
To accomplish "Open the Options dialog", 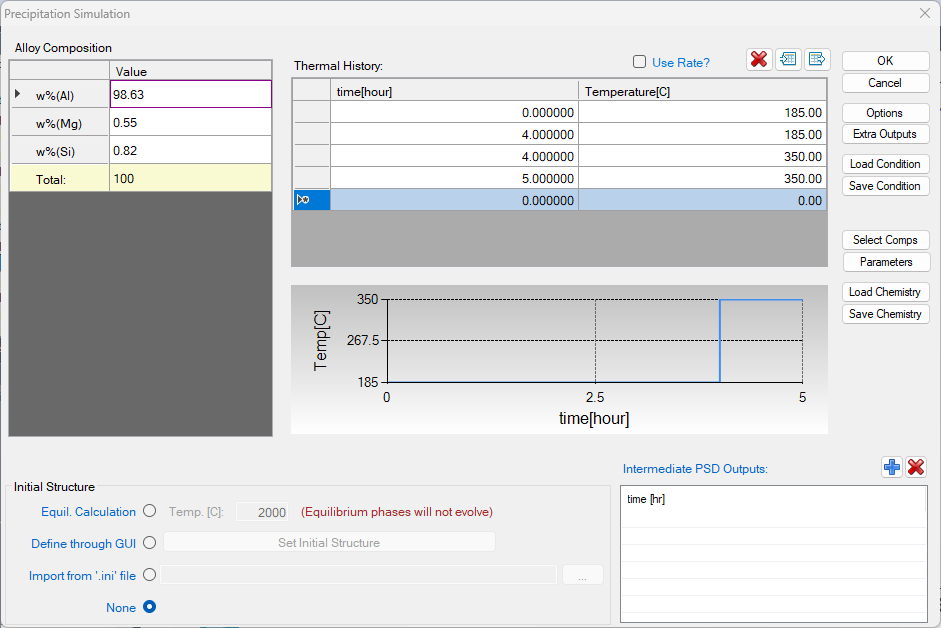I will [885, 113].
